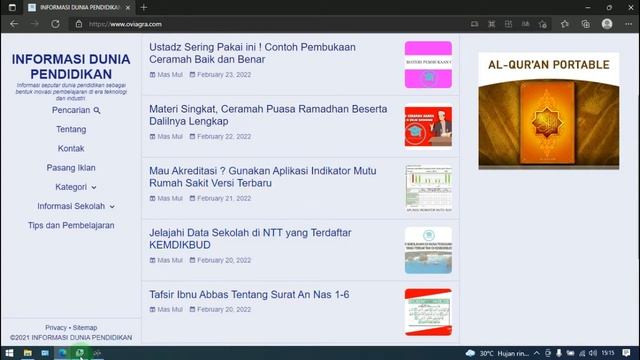Click the thumbnail of Data Sekolah NTT article

pos(428,250)
